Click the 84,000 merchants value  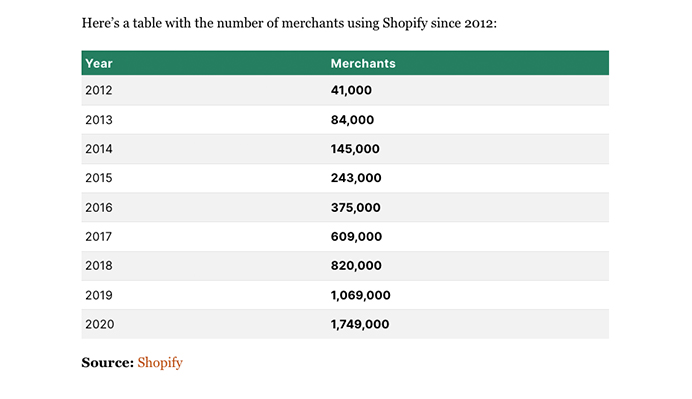pos(352,120)
